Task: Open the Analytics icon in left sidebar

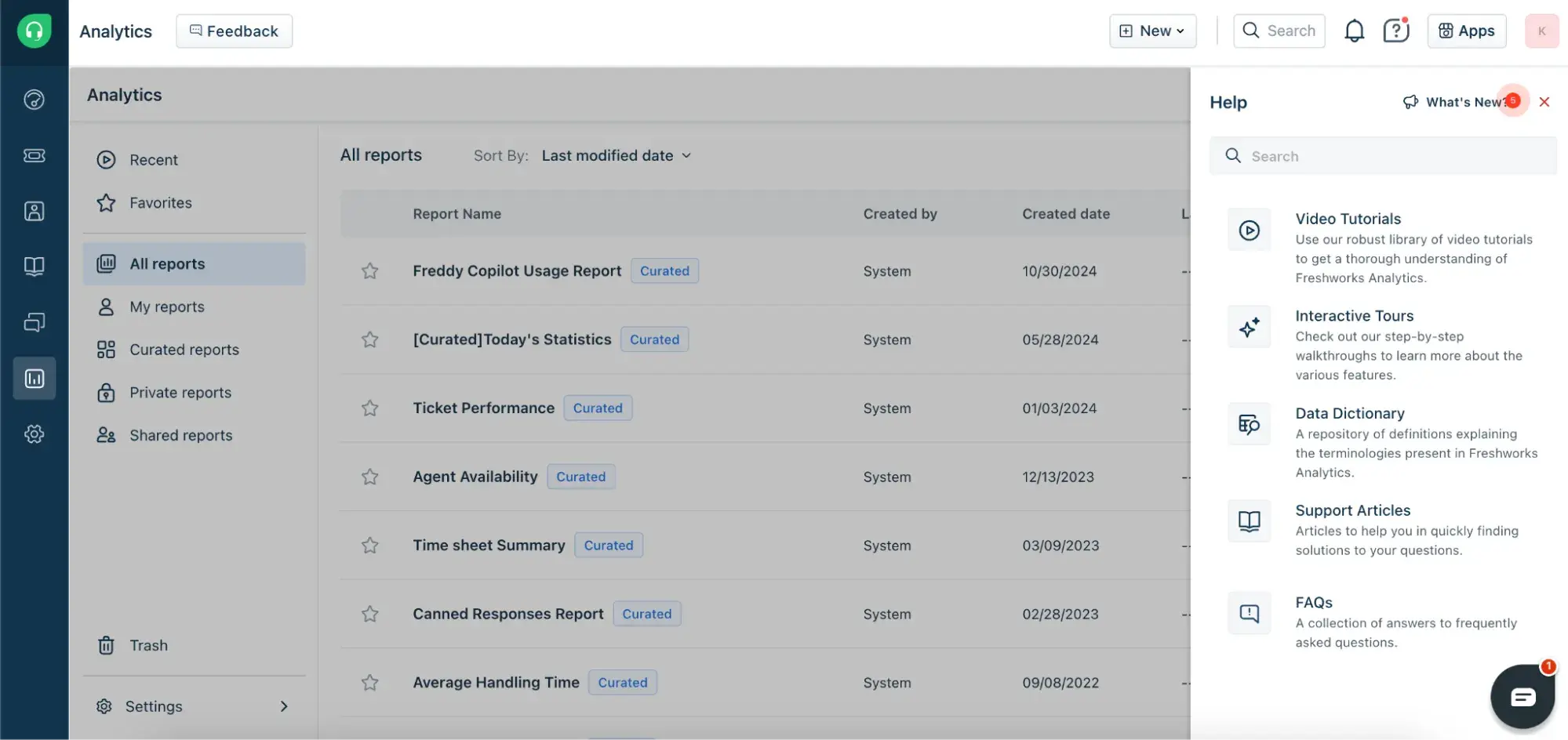Action: 35,379
